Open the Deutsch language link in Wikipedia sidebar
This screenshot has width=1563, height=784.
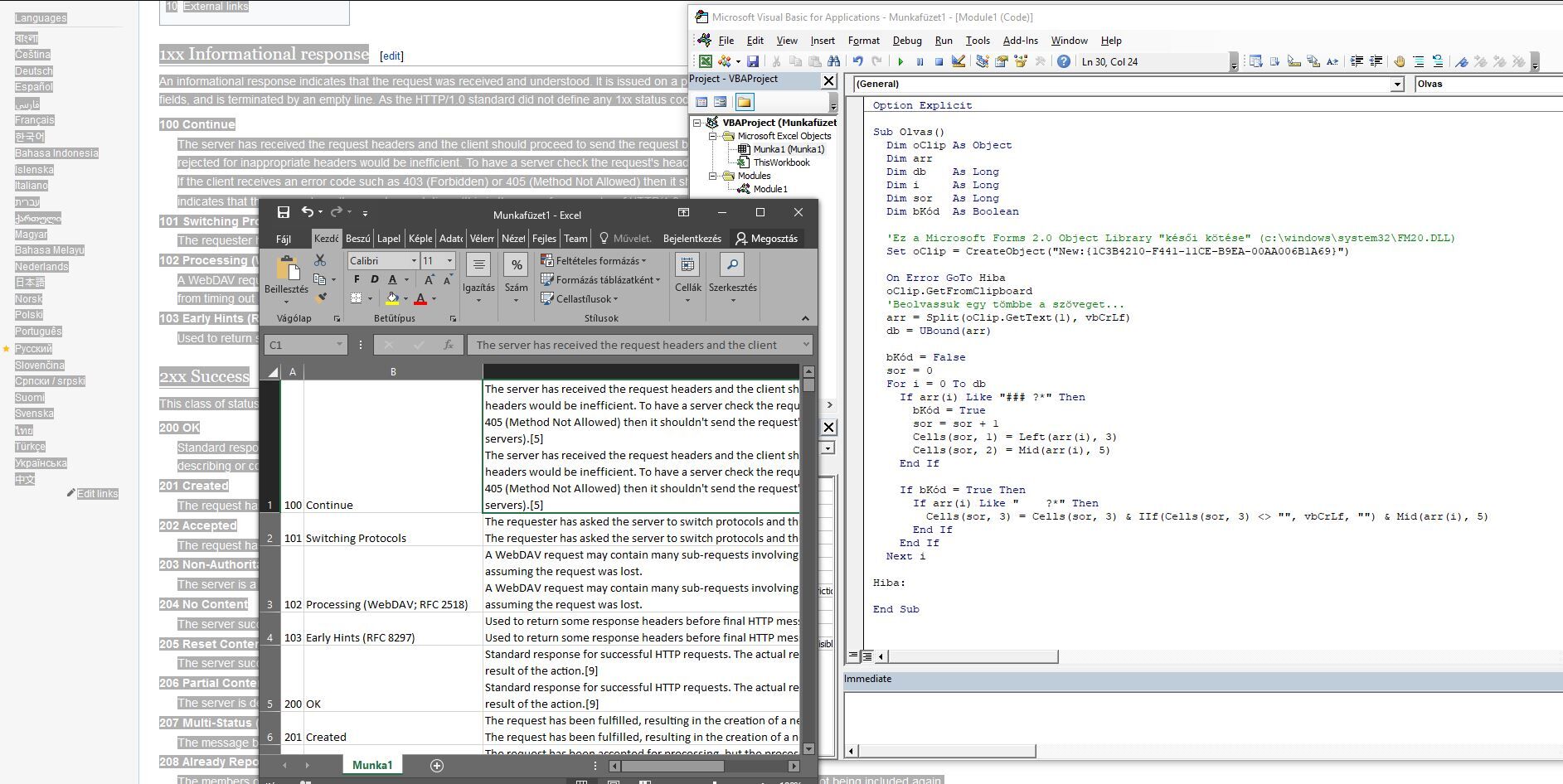(33, 70)
